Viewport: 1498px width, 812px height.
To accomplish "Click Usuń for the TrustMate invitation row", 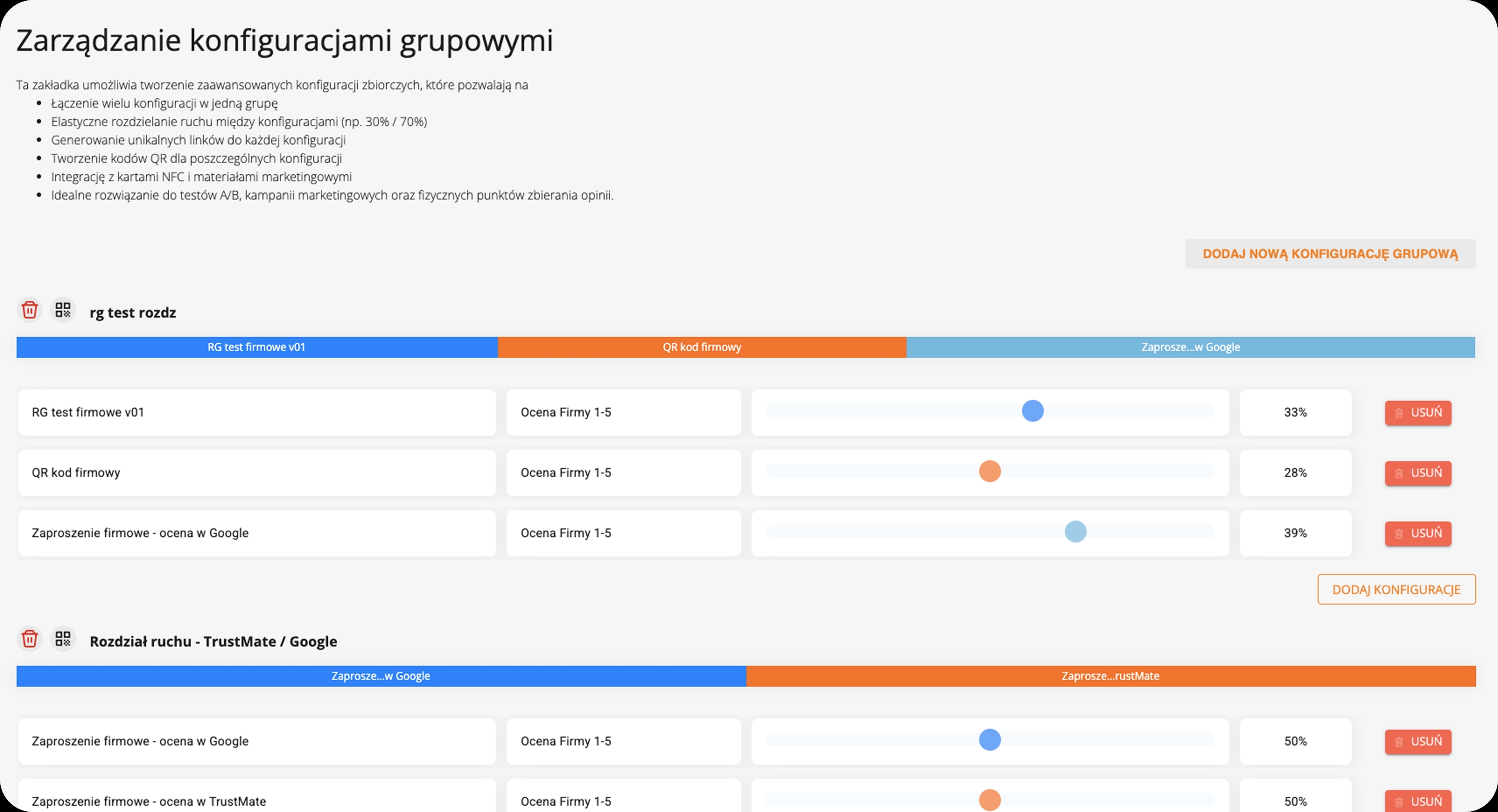I will click(x=1418, y=801).
